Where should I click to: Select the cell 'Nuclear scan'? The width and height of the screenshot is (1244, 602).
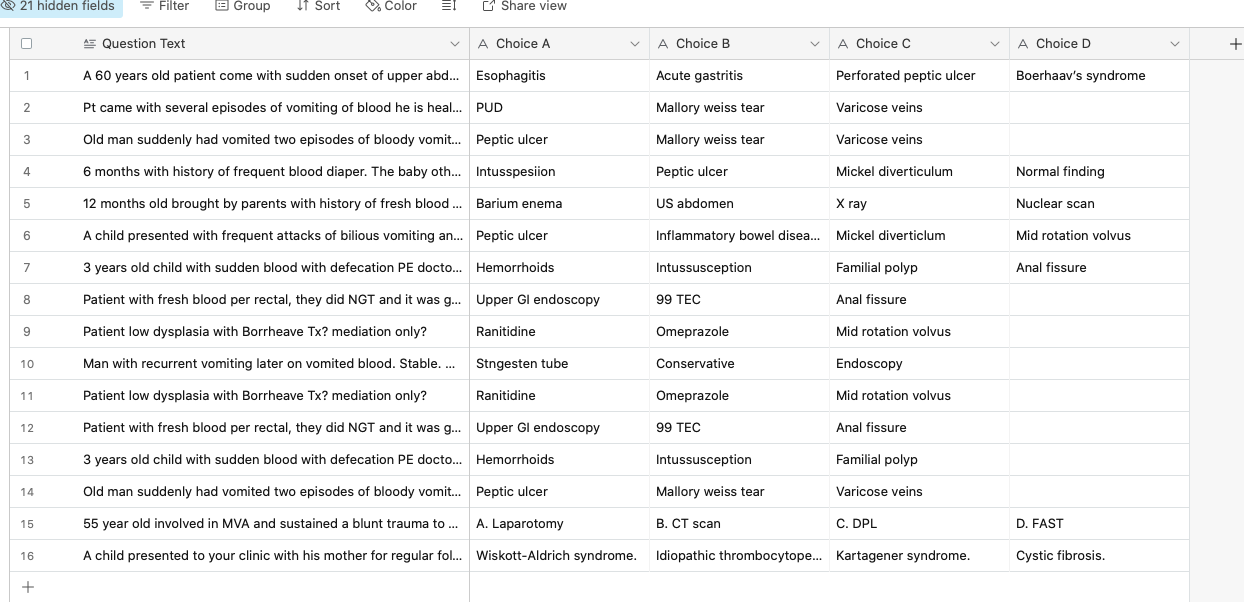pos(1099,204)
